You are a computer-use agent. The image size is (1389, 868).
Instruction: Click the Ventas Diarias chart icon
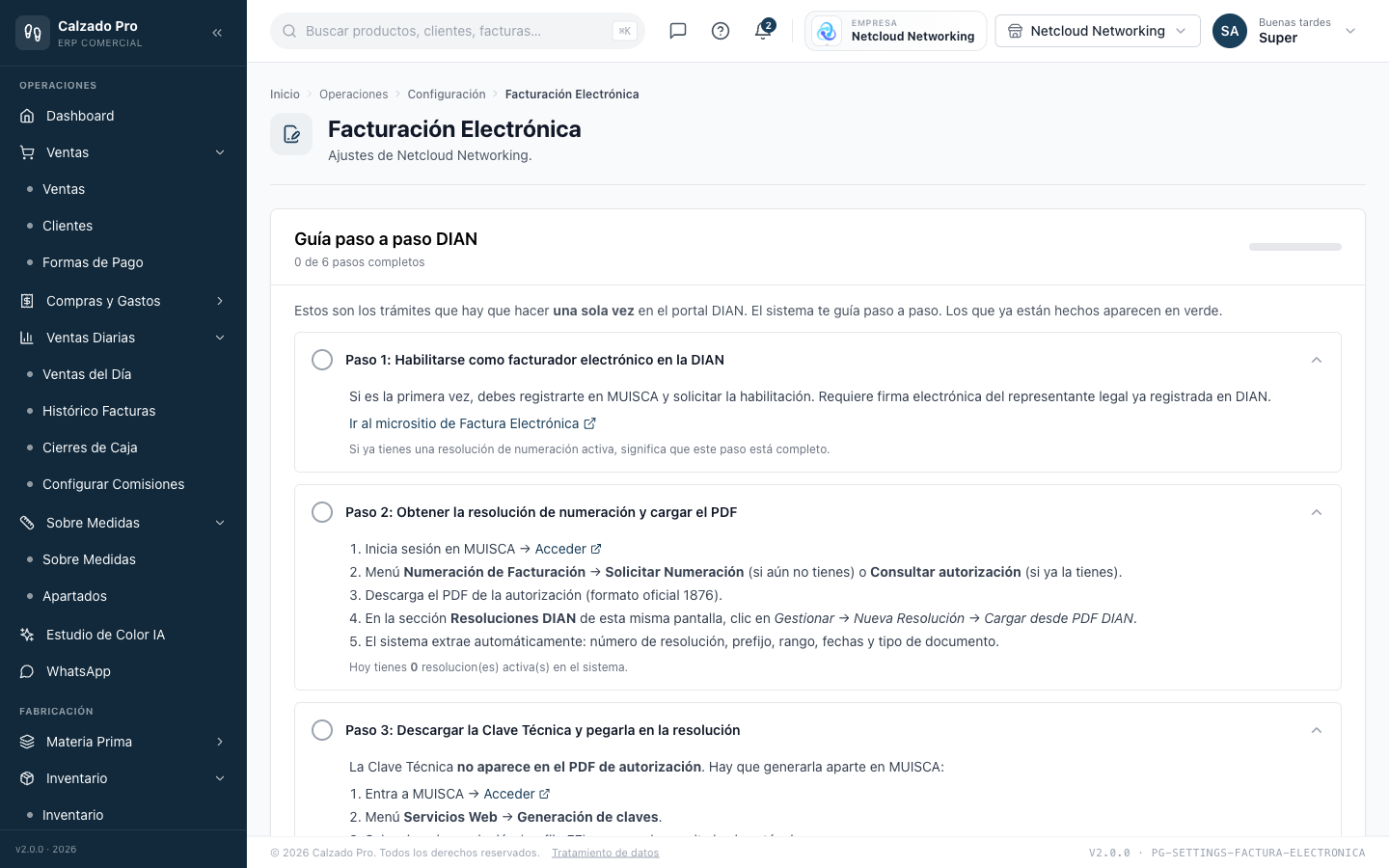pos(27,338)
